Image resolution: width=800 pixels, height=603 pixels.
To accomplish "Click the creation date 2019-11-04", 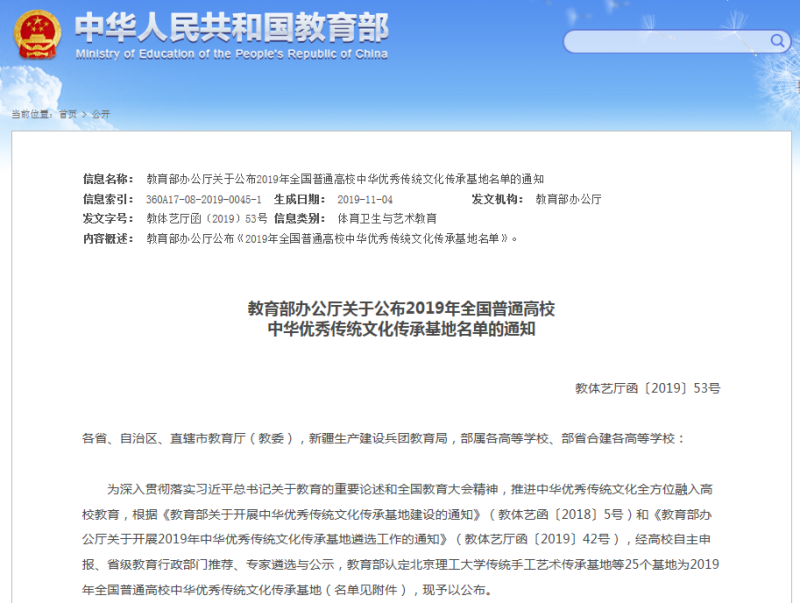I will click(x=366, y=199).
